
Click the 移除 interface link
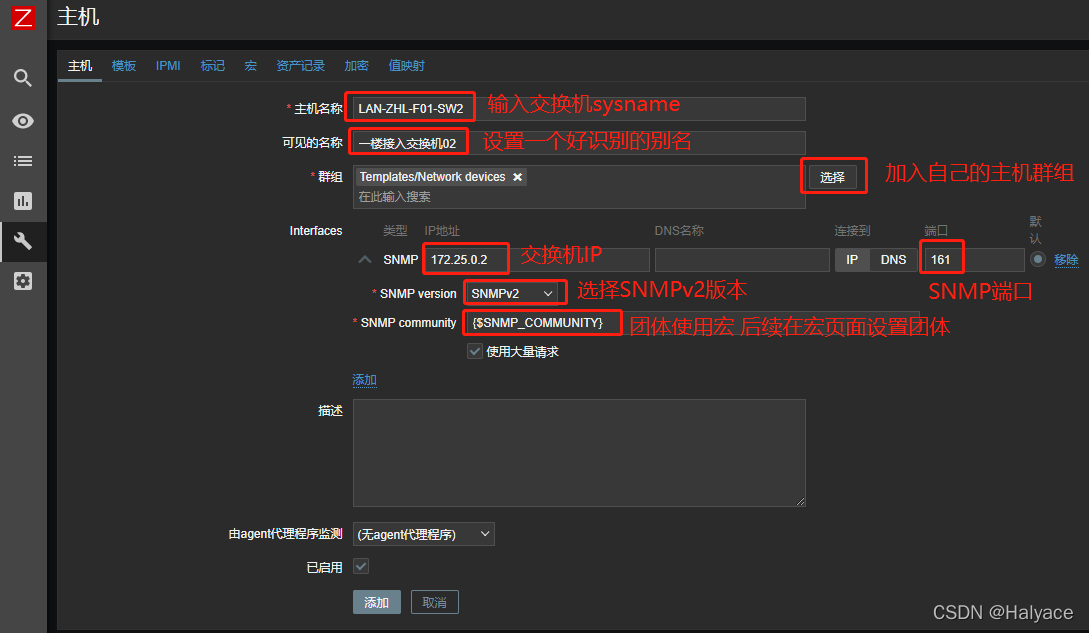pyautogui.click(x=1066, y=259)
